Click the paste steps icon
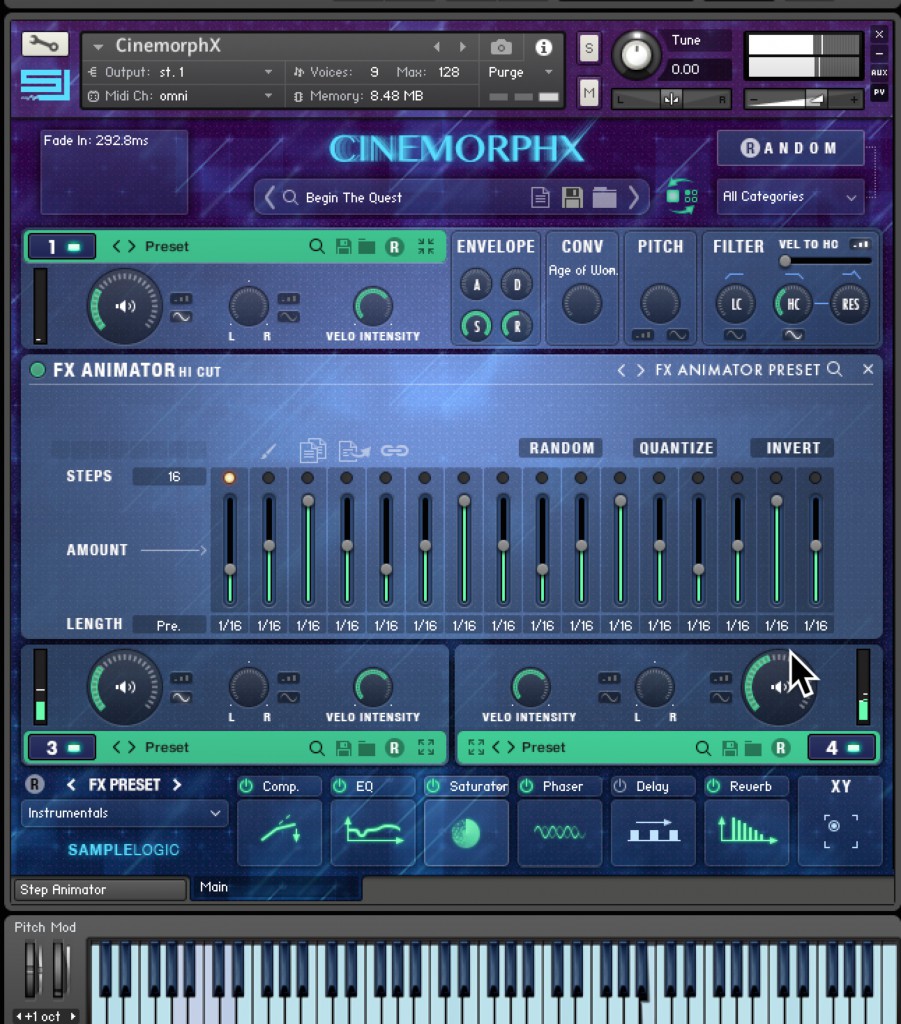 (355, 450)
